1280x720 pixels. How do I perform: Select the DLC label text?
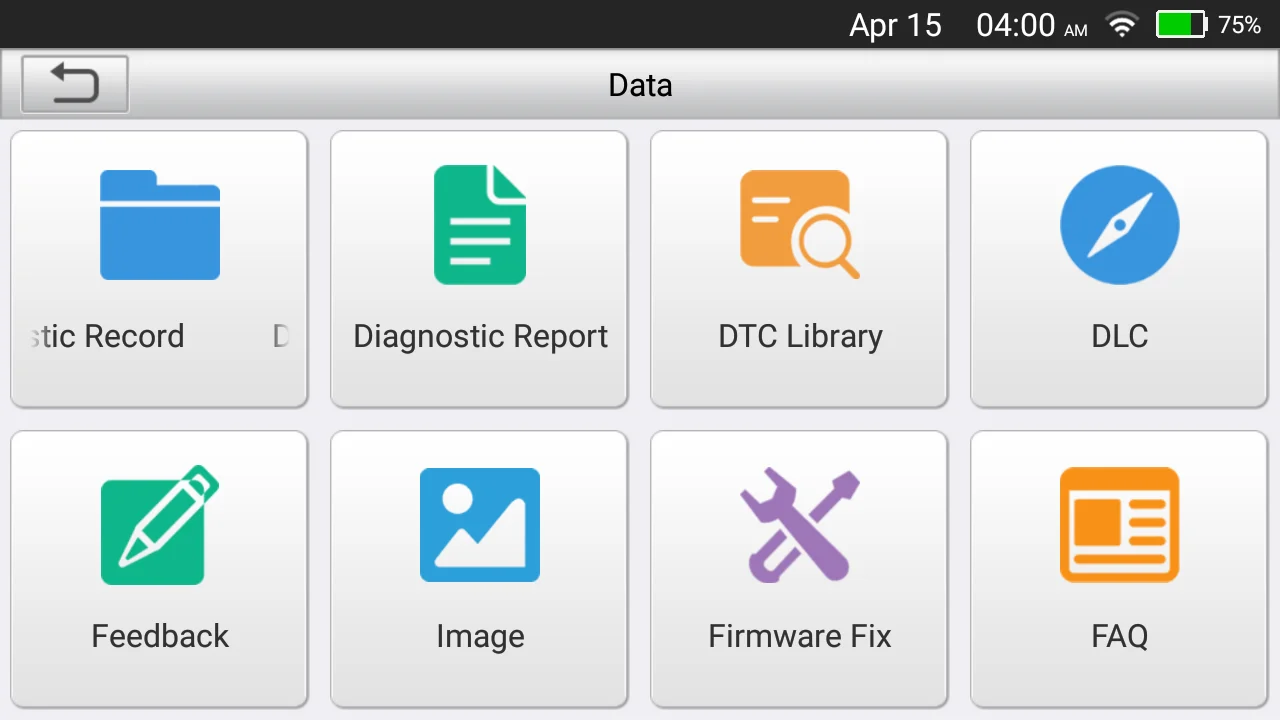pos(1119,337)
